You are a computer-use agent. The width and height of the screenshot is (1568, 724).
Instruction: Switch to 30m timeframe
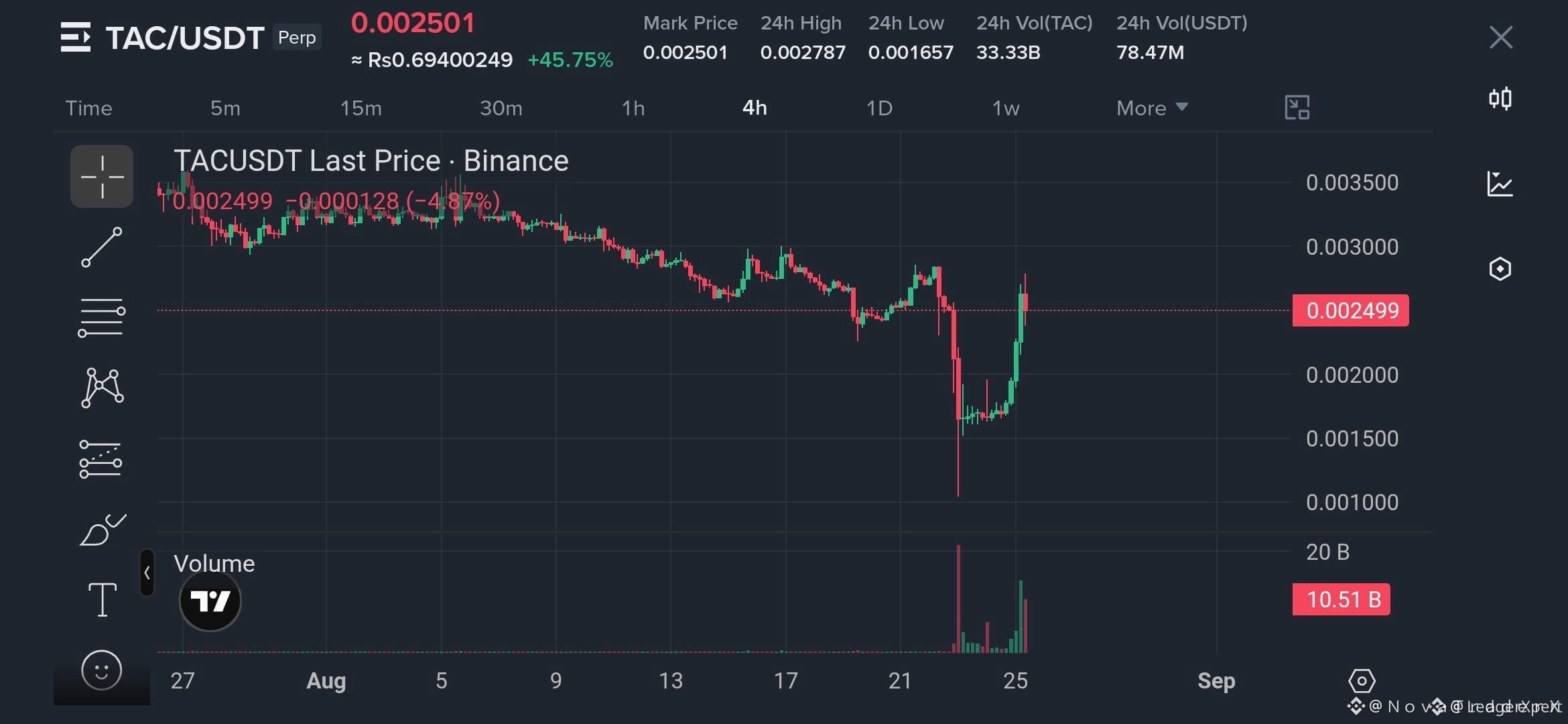point(501,108)
